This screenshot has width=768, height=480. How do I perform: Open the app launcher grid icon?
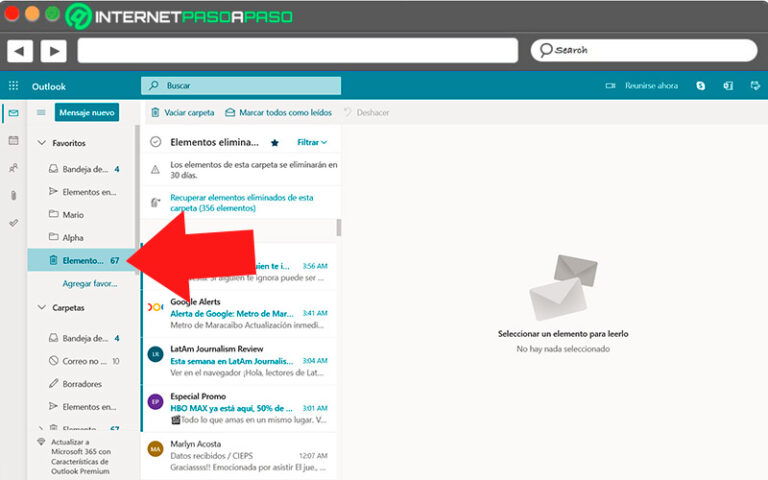point(13,86)
